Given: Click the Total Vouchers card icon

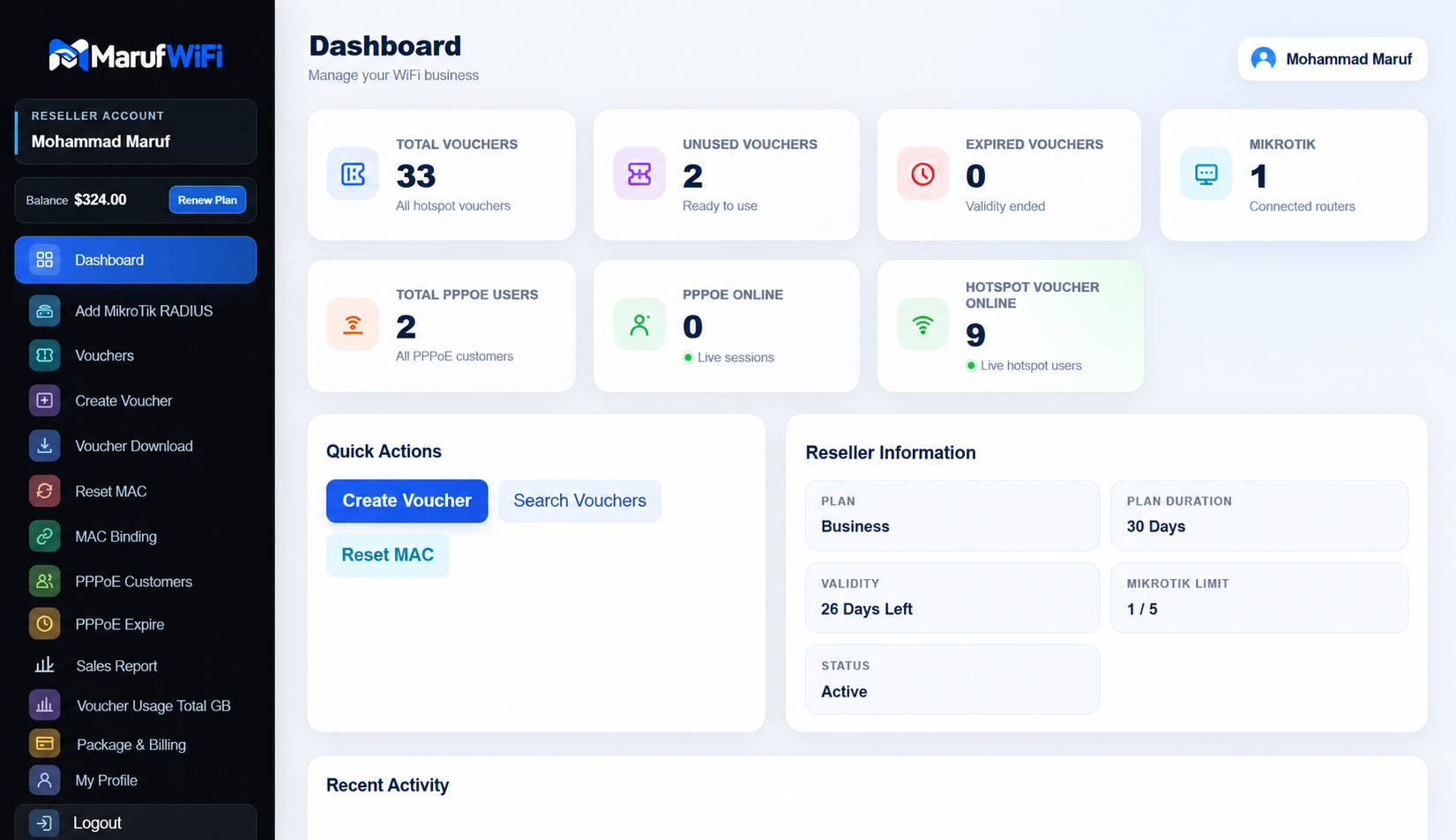Looking at the screenshot, I should (353, 174).
